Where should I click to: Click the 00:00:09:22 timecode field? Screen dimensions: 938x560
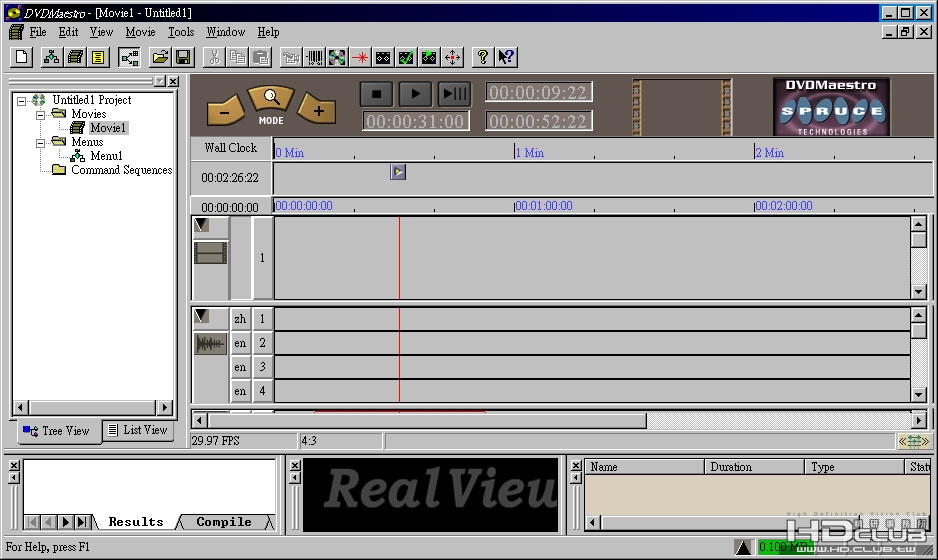(538, 93)
